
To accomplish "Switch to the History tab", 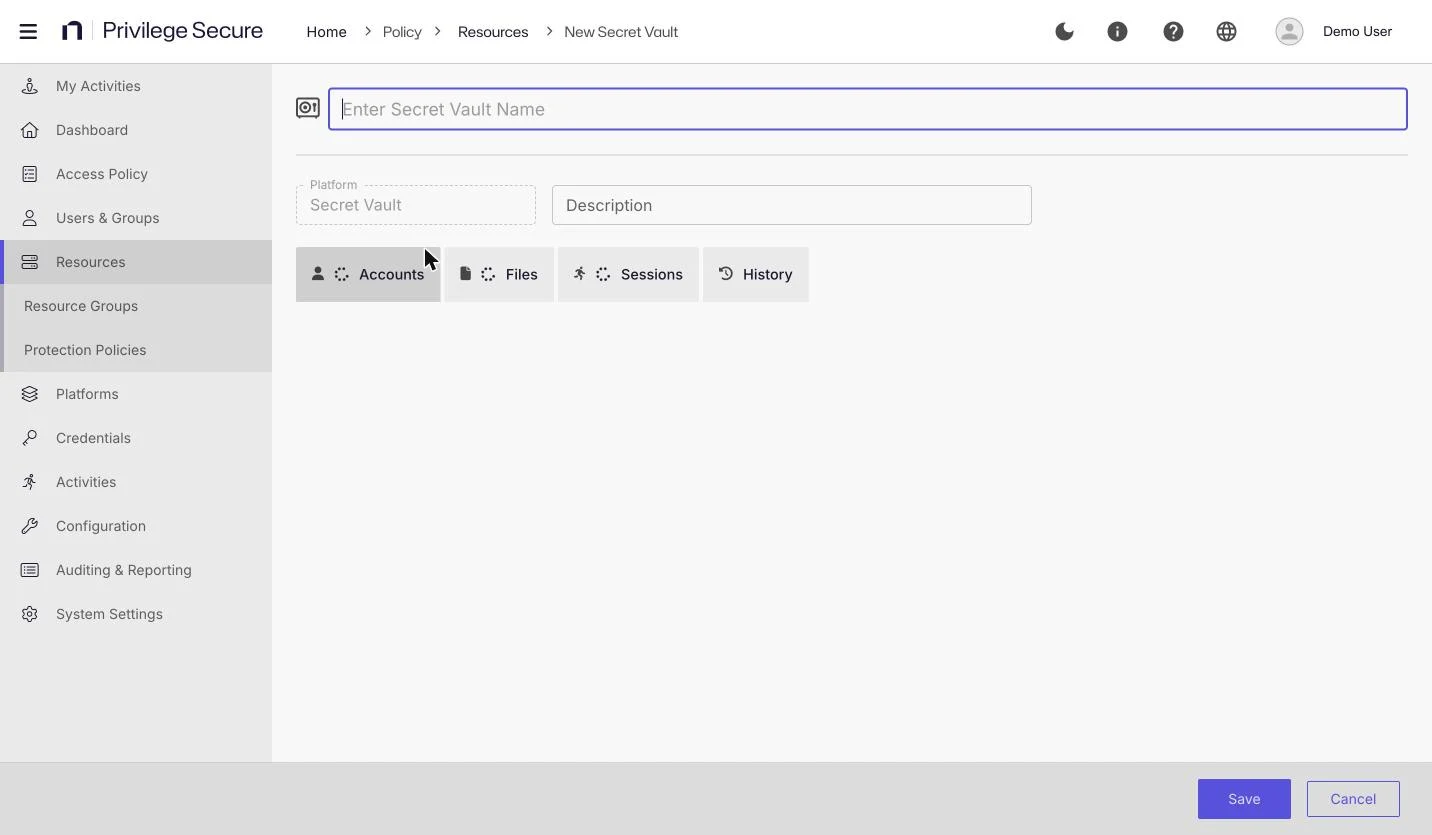I will pos(756,274).
